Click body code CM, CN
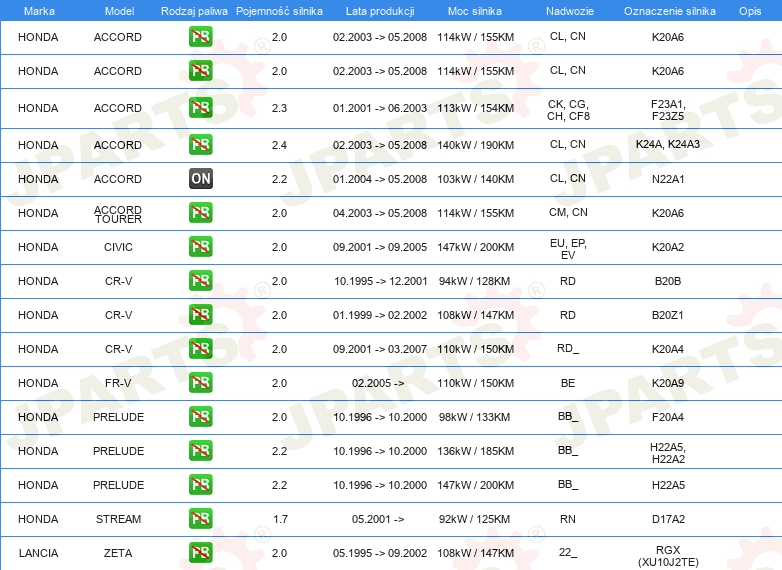This screenshot has width=782, height=570. point(568,212)
